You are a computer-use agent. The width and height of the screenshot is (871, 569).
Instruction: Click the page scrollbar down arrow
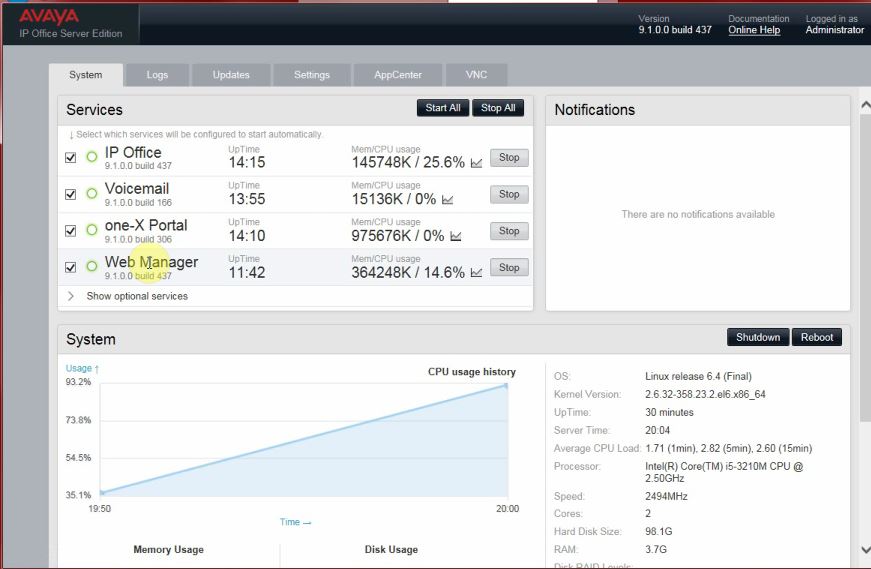865,550
